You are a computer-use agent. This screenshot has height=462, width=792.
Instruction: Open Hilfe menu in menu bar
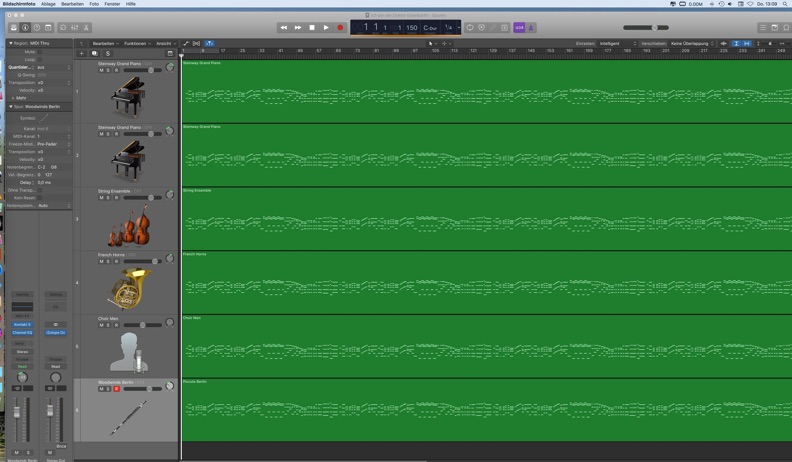(x=131, y=4)
